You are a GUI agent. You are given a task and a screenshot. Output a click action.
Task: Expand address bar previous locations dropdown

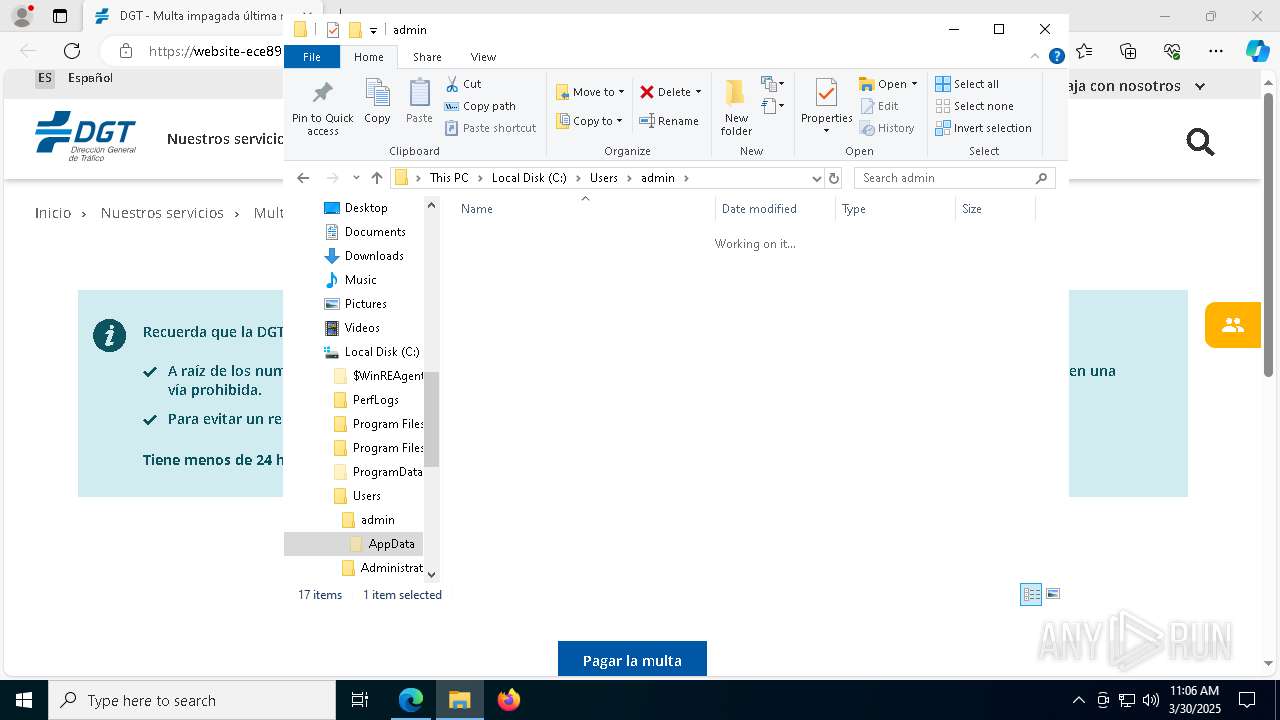click(817, 178)
